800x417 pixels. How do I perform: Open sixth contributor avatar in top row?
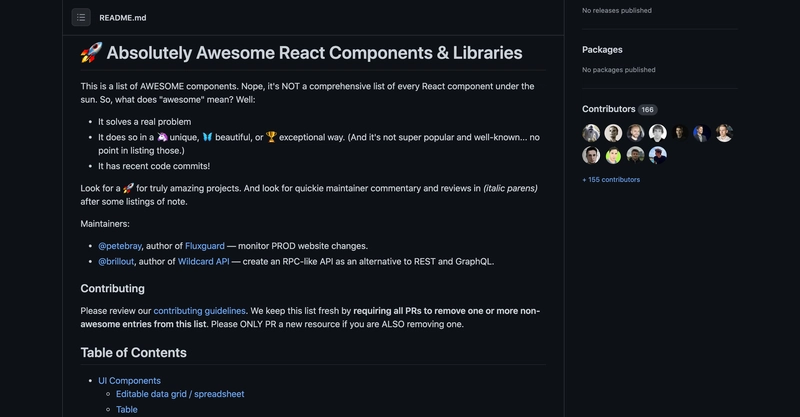pos(702,133)
